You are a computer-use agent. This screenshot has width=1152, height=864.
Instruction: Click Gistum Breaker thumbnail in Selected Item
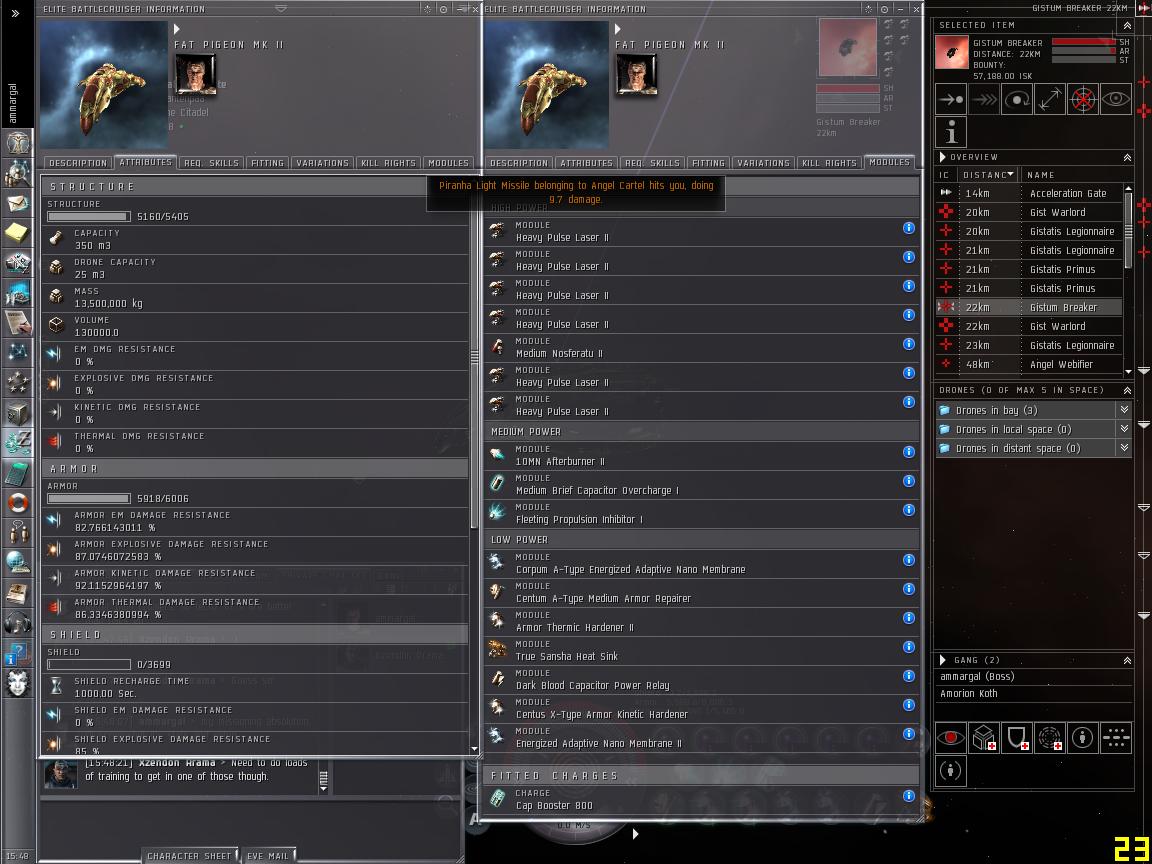[x=951, y=52]
